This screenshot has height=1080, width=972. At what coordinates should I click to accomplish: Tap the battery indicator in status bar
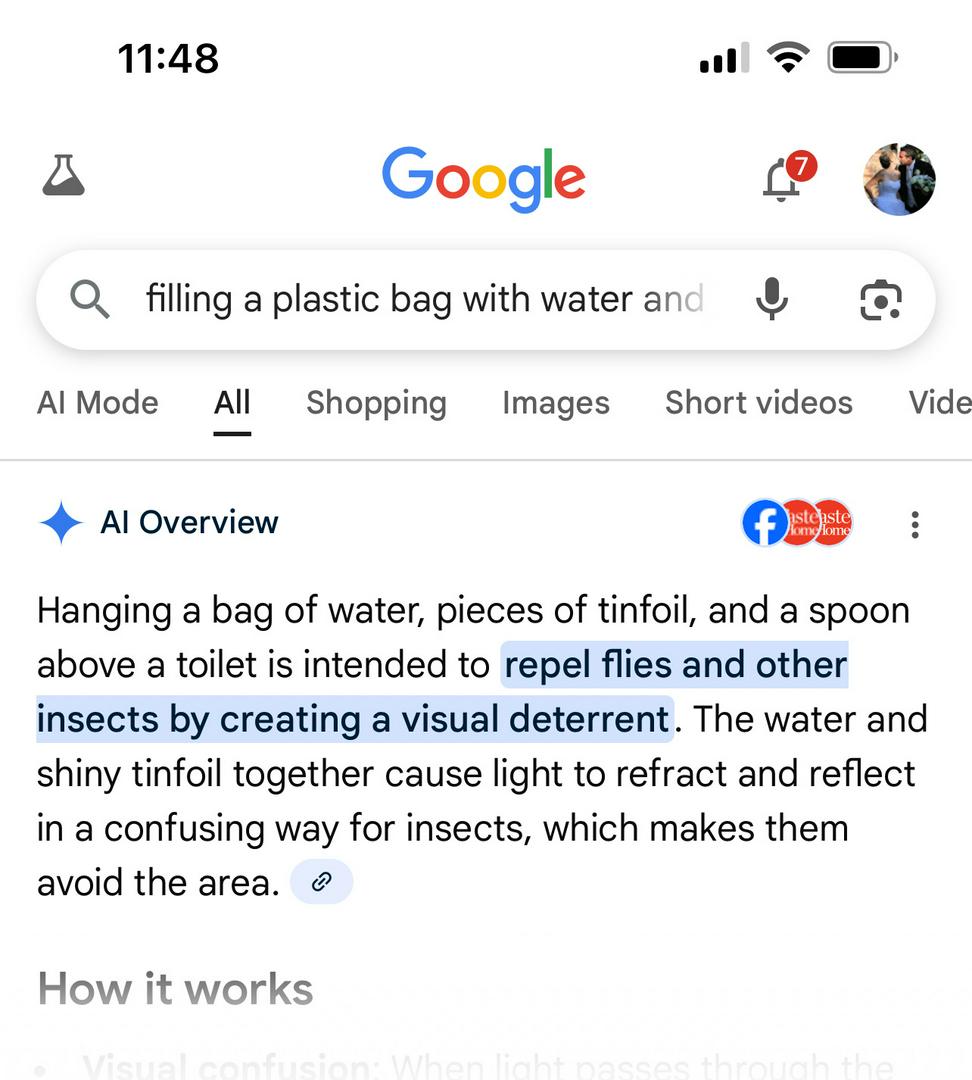862,59
